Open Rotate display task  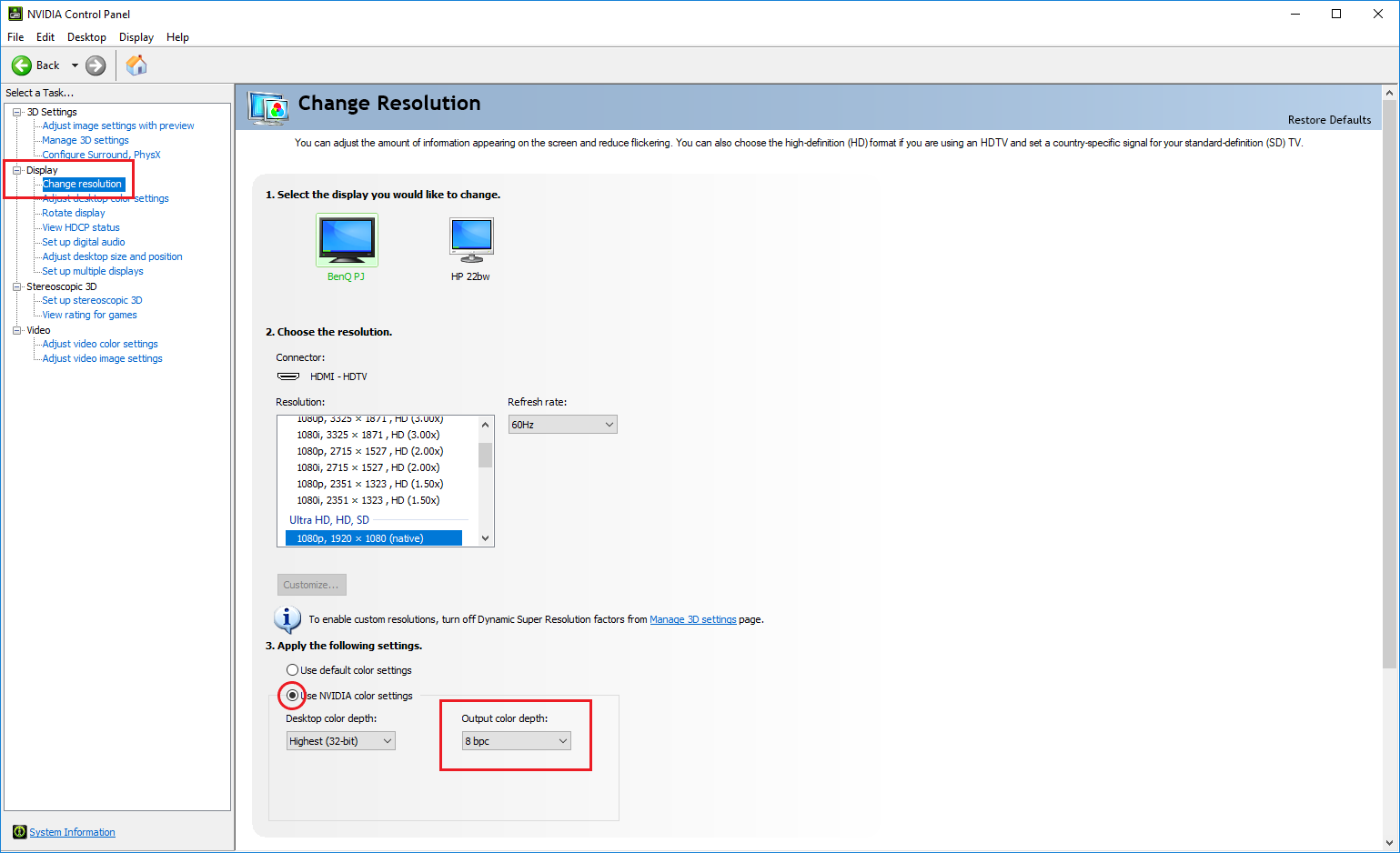click(x=74, y=213)
